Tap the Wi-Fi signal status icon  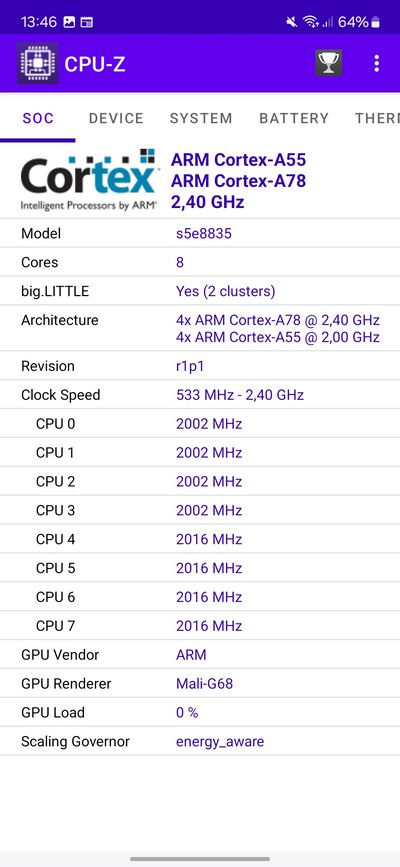point(311,22)
